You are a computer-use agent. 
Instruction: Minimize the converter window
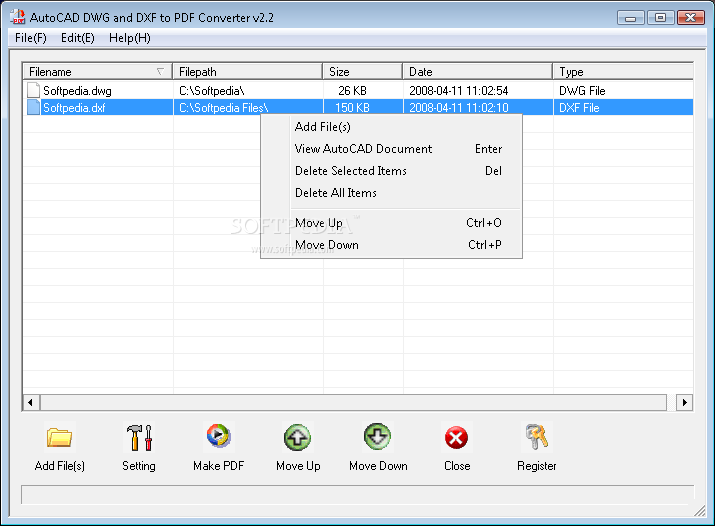tap(631, 18)
